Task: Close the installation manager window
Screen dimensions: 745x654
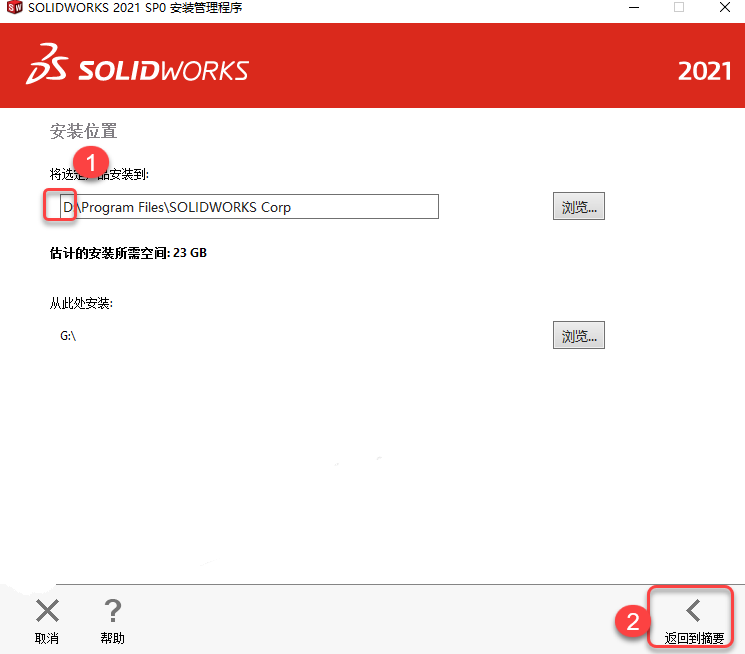Action: pos(725,8)
